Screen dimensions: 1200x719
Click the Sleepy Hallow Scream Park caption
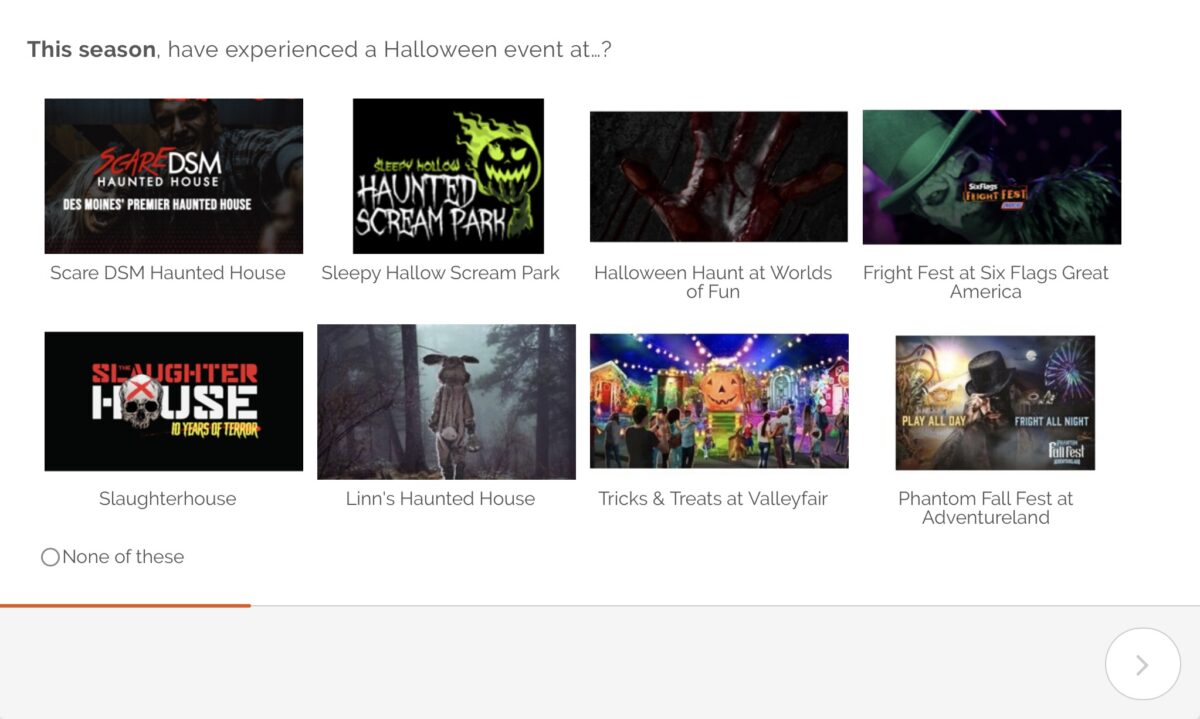pyautogui.click(x=440, y=273)
